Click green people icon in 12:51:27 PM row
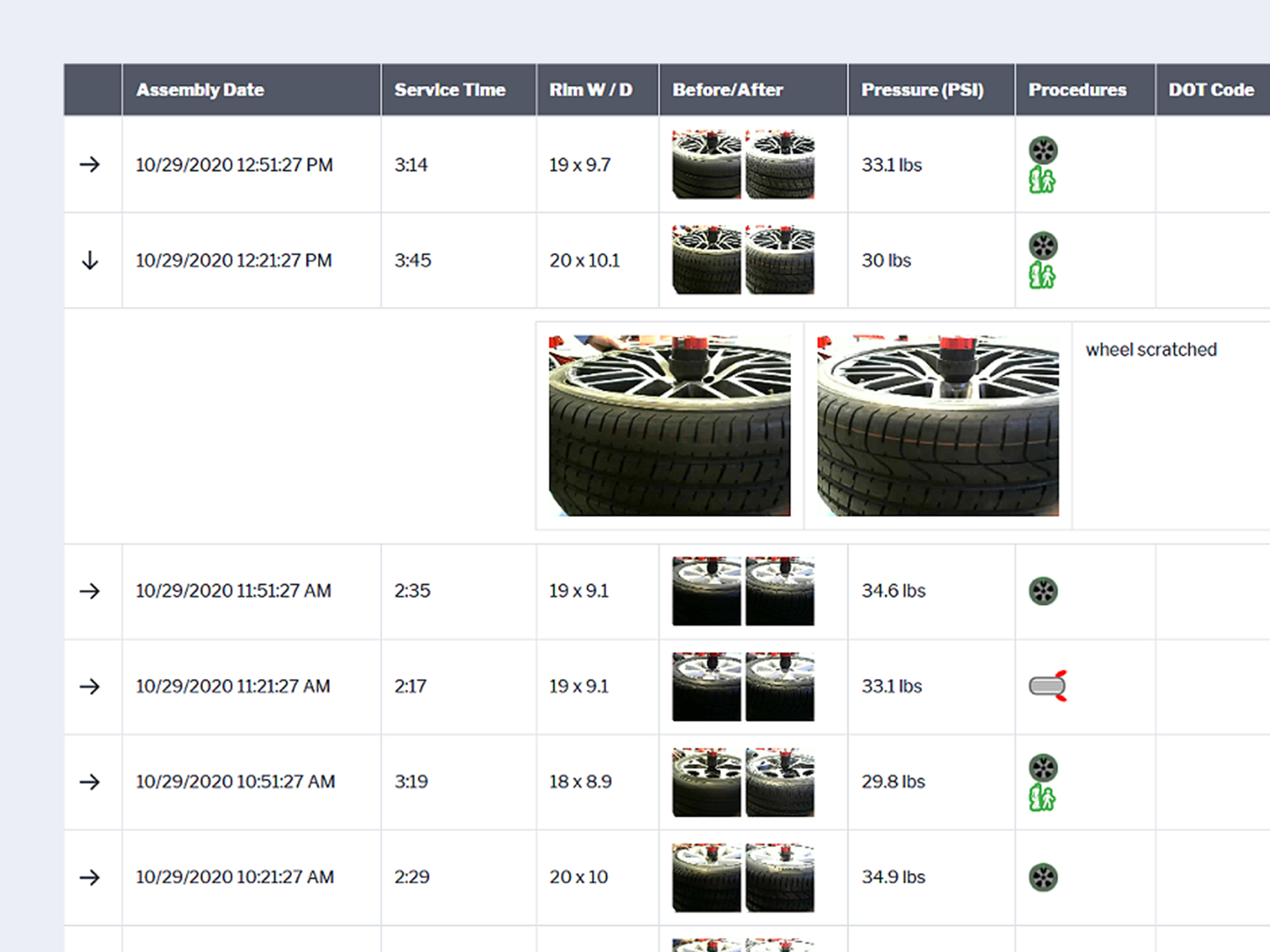Screen dimensions: 1270x952 1042,180
